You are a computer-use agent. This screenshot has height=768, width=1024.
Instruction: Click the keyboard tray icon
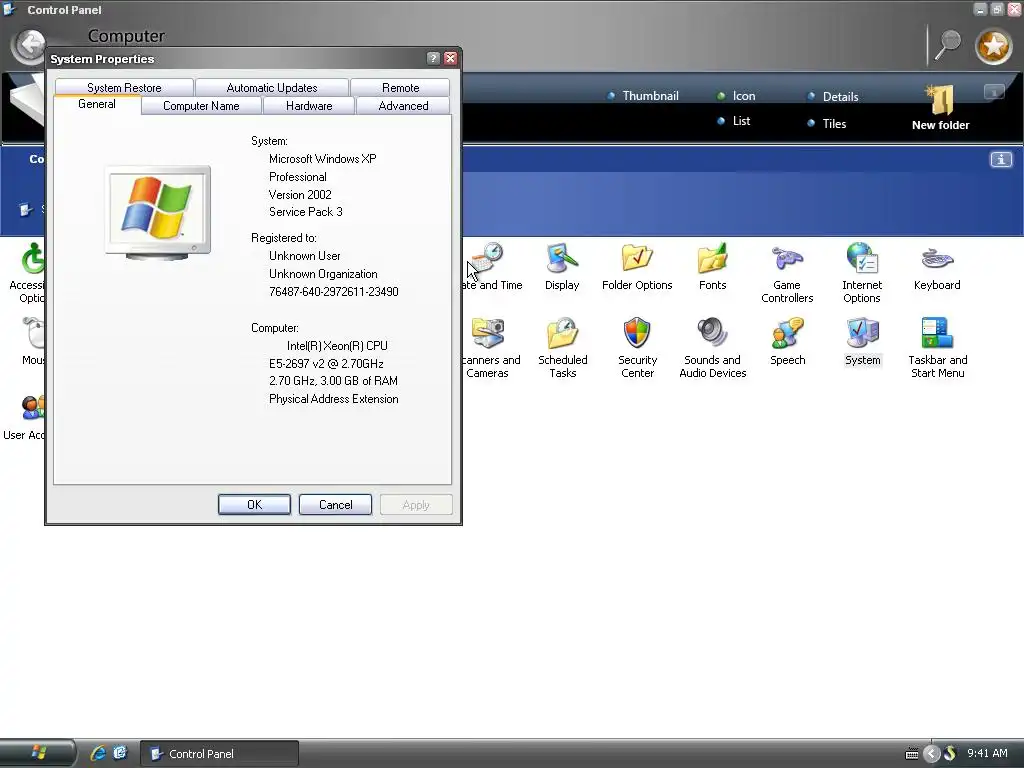coord(912,754)
